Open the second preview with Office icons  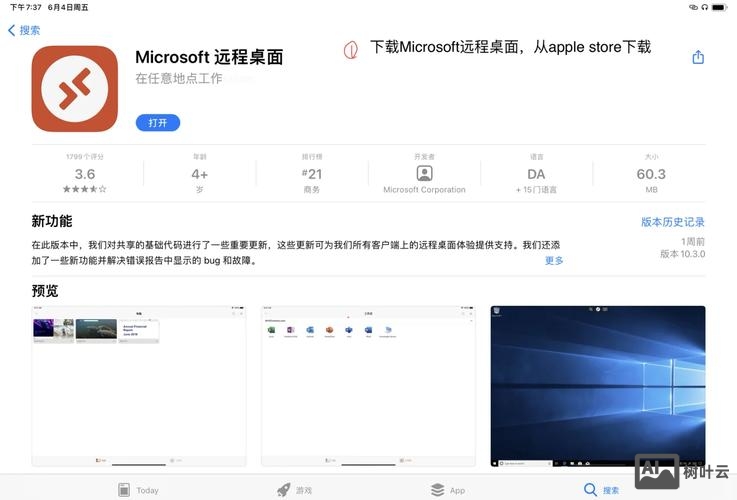(368, 386)
